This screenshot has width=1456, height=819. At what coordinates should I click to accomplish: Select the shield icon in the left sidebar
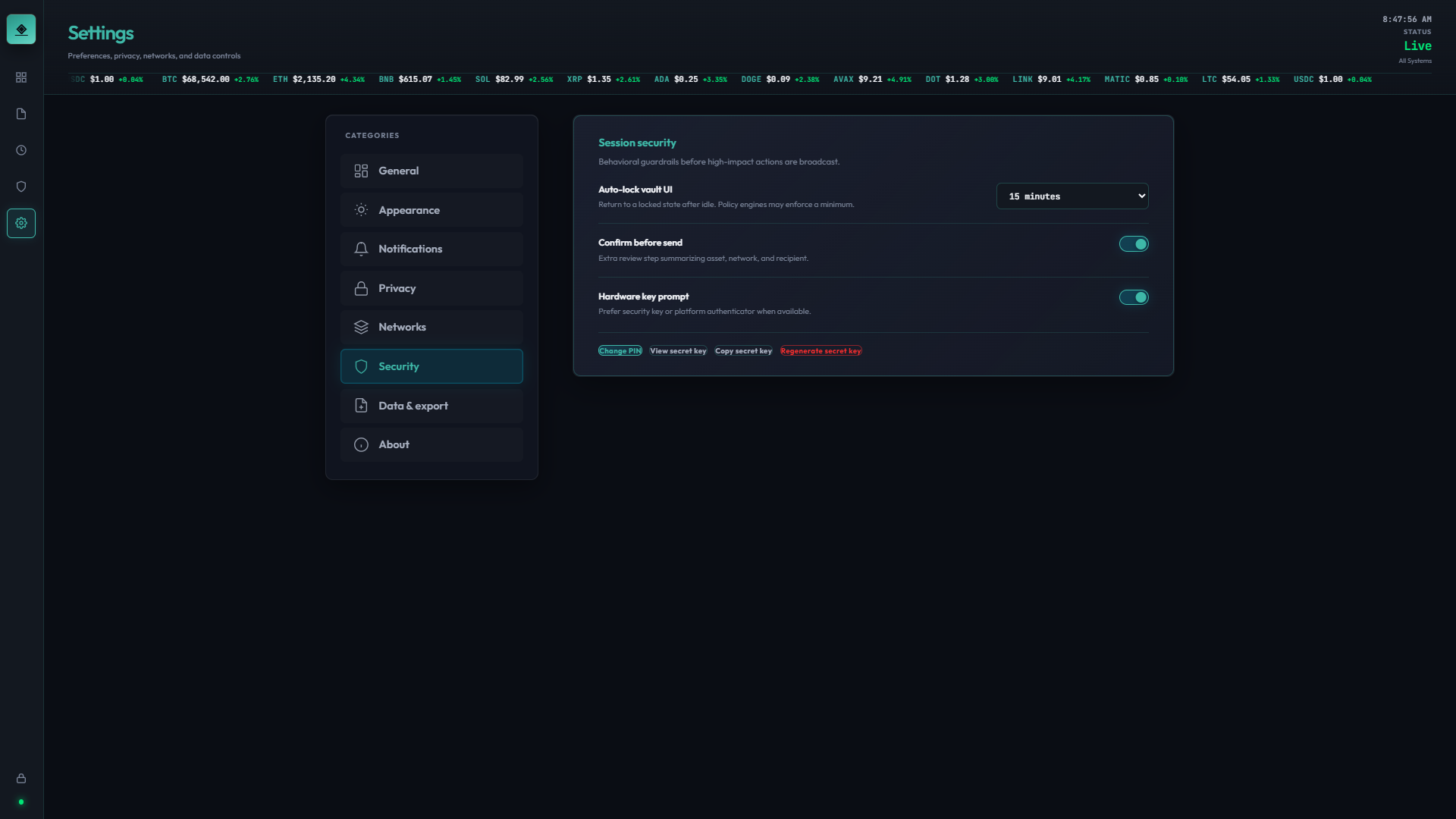pyautogui.click(x=21, y=186)
